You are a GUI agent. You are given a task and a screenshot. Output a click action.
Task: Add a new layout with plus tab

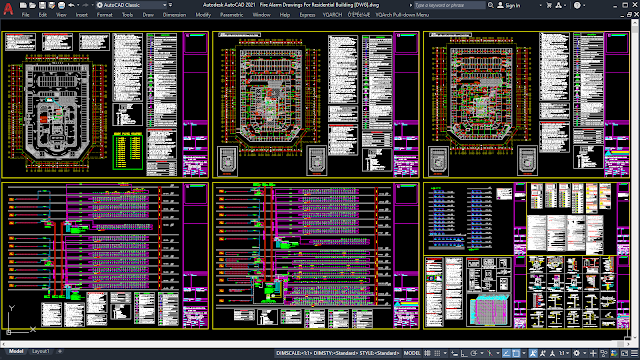60,351
